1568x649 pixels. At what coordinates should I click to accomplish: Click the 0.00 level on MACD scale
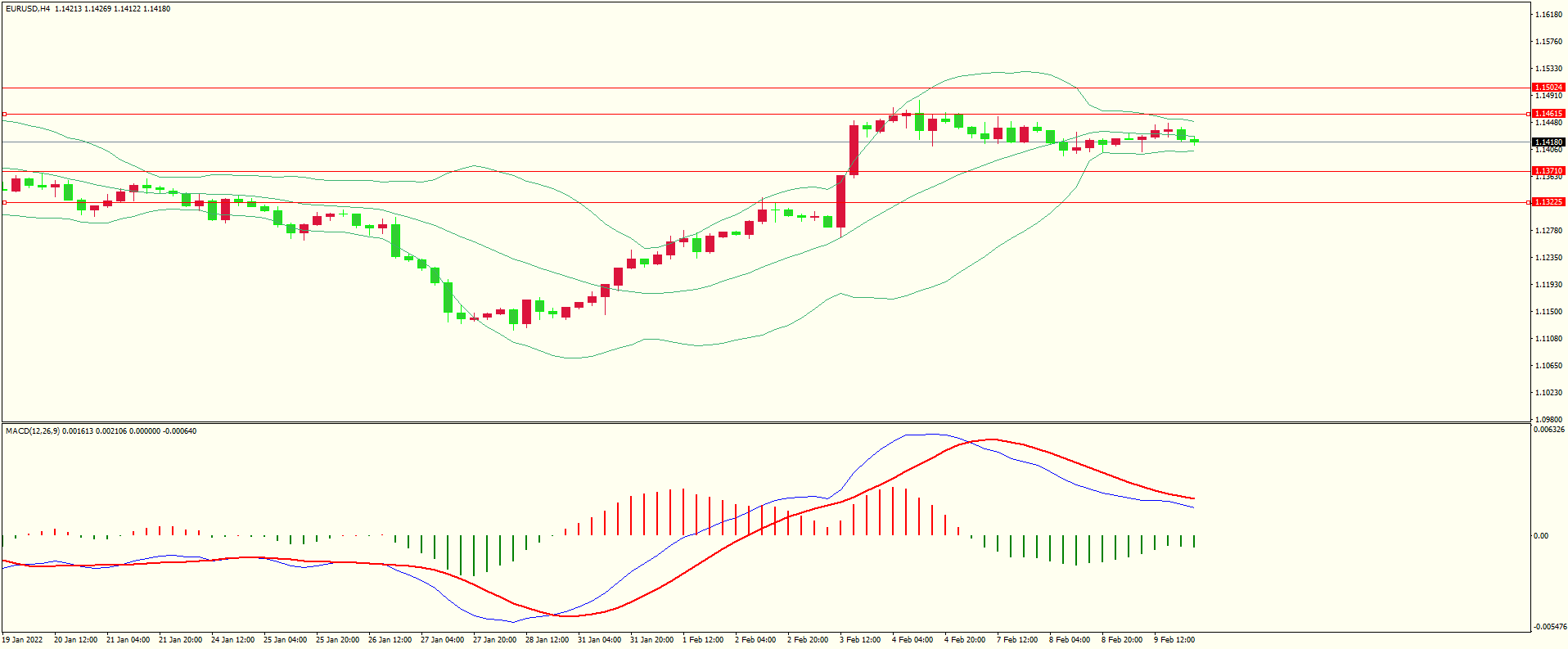point(1540,536)
